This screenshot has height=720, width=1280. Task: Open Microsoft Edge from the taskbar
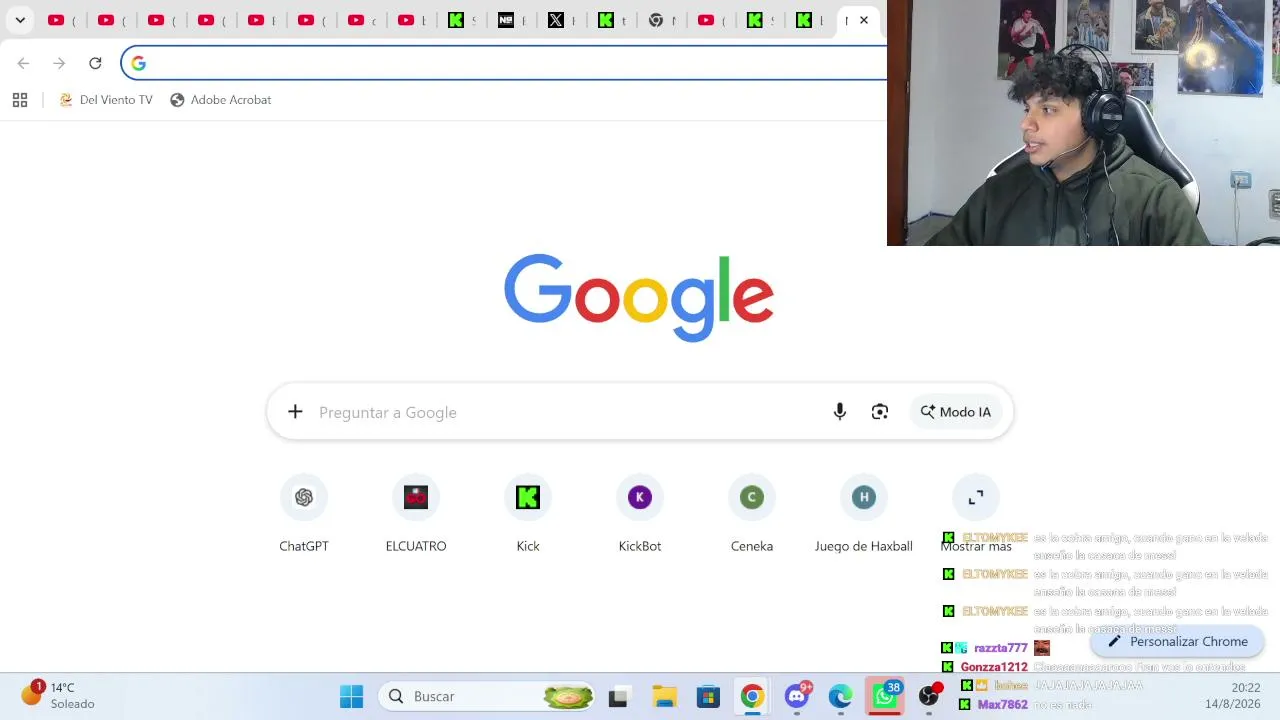click(x=840, y=697)
